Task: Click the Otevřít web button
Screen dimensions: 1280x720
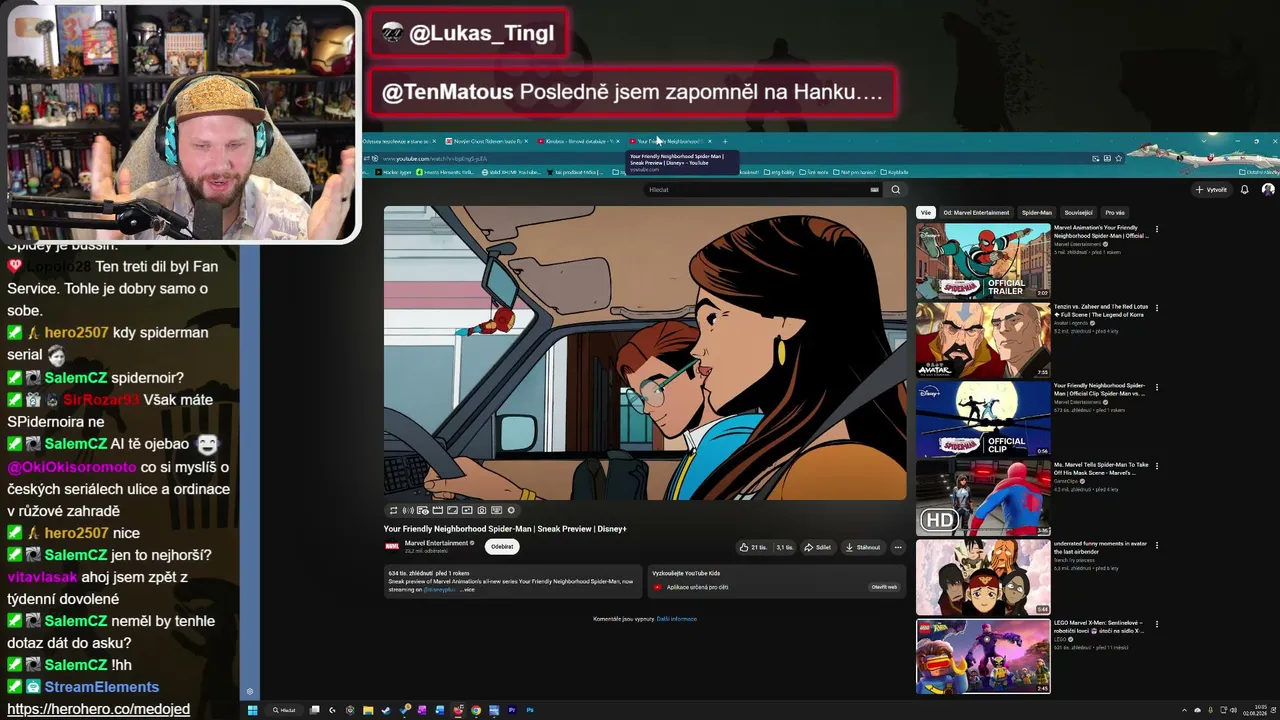Action: pyautogui.click(x=884, y=587)
